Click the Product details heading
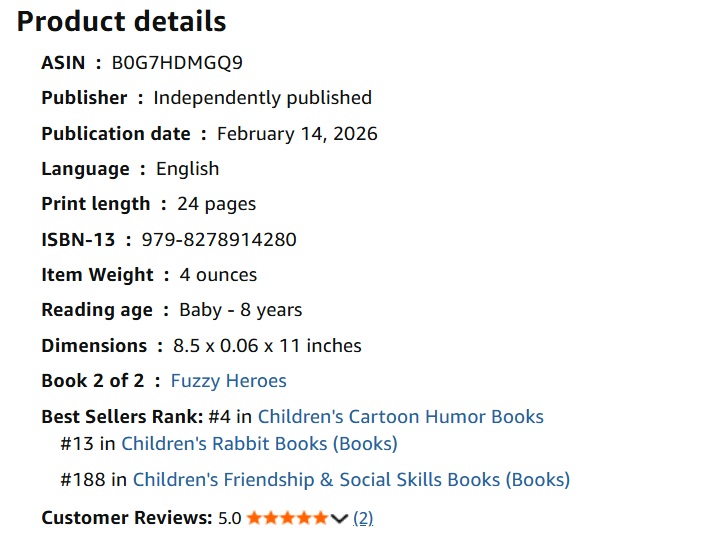The width and height of the screenshot is (722, 538). tap(121, 21)
